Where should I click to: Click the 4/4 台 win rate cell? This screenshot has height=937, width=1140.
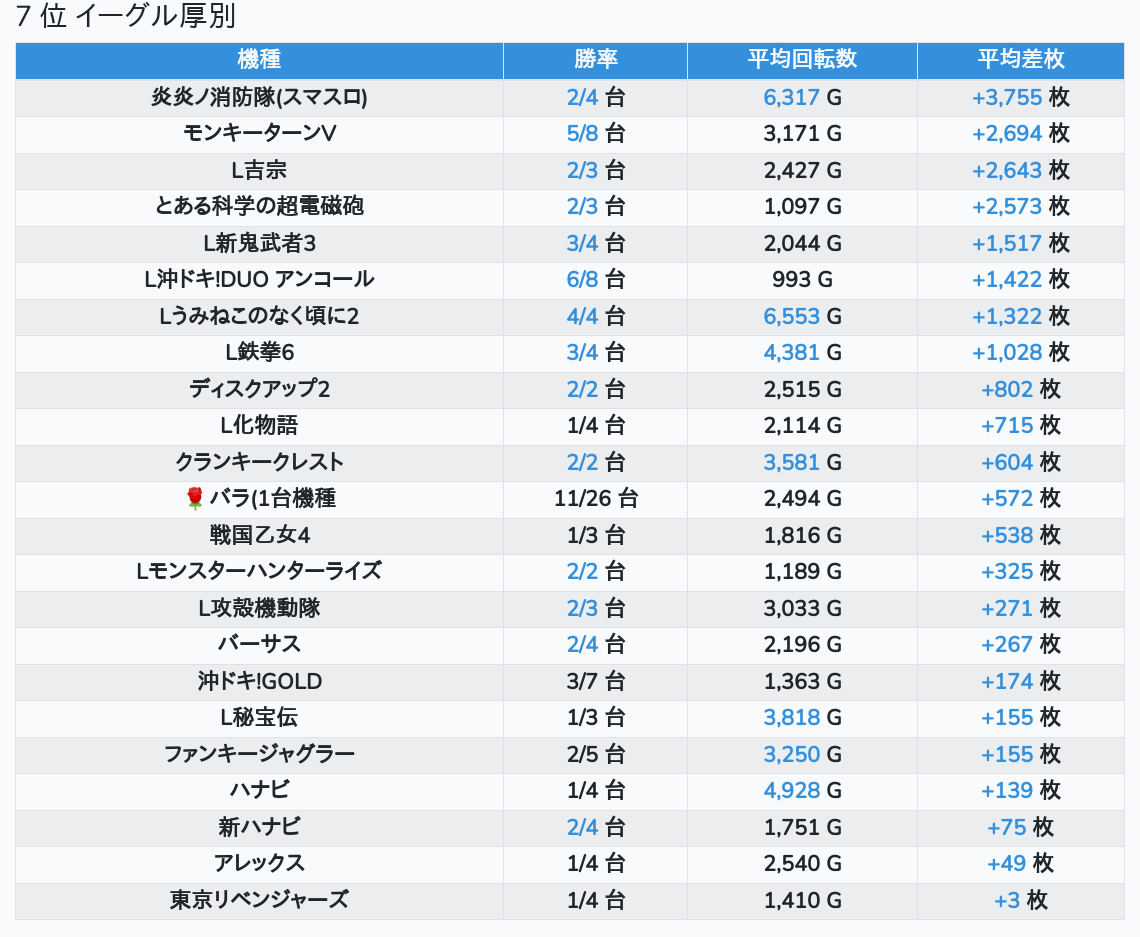[x=595, y=316]
